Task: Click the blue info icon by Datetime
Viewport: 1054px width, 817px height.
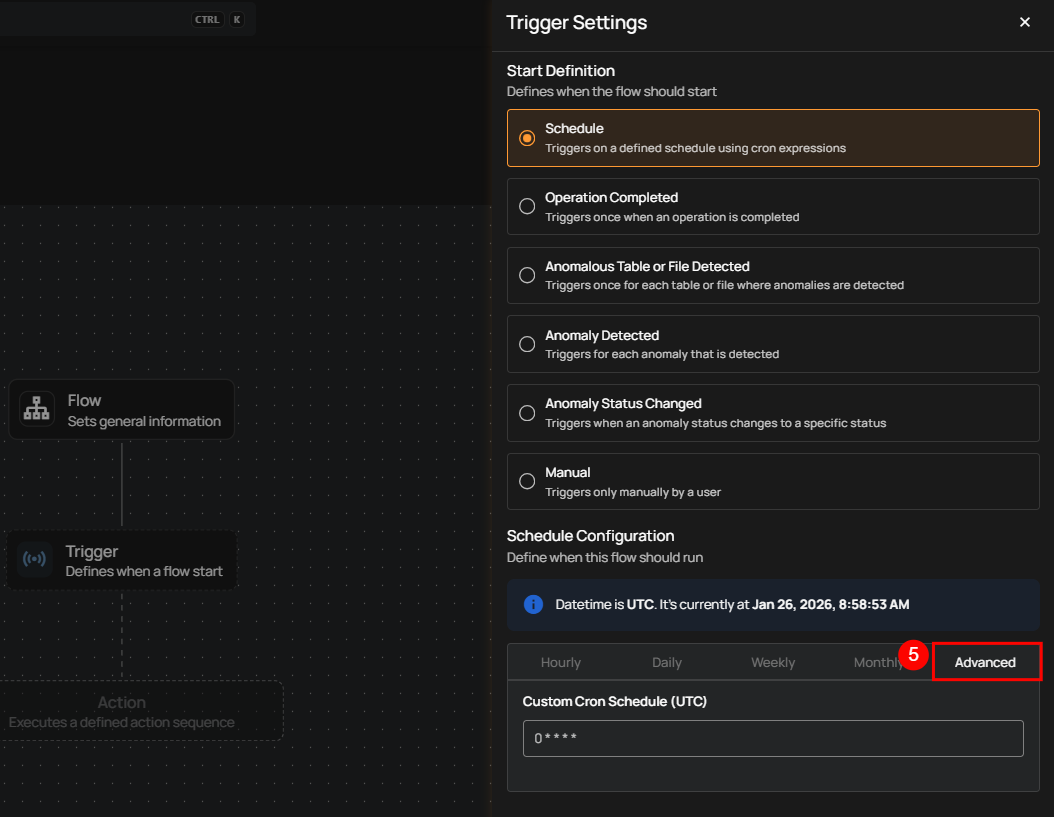Action: pos(534,605)
